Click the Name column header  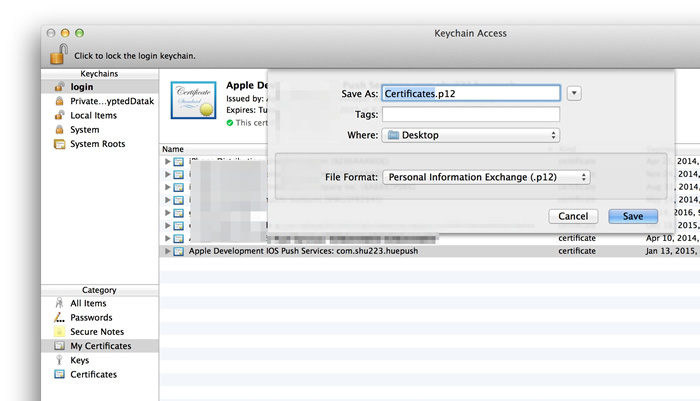pos(173,149)
